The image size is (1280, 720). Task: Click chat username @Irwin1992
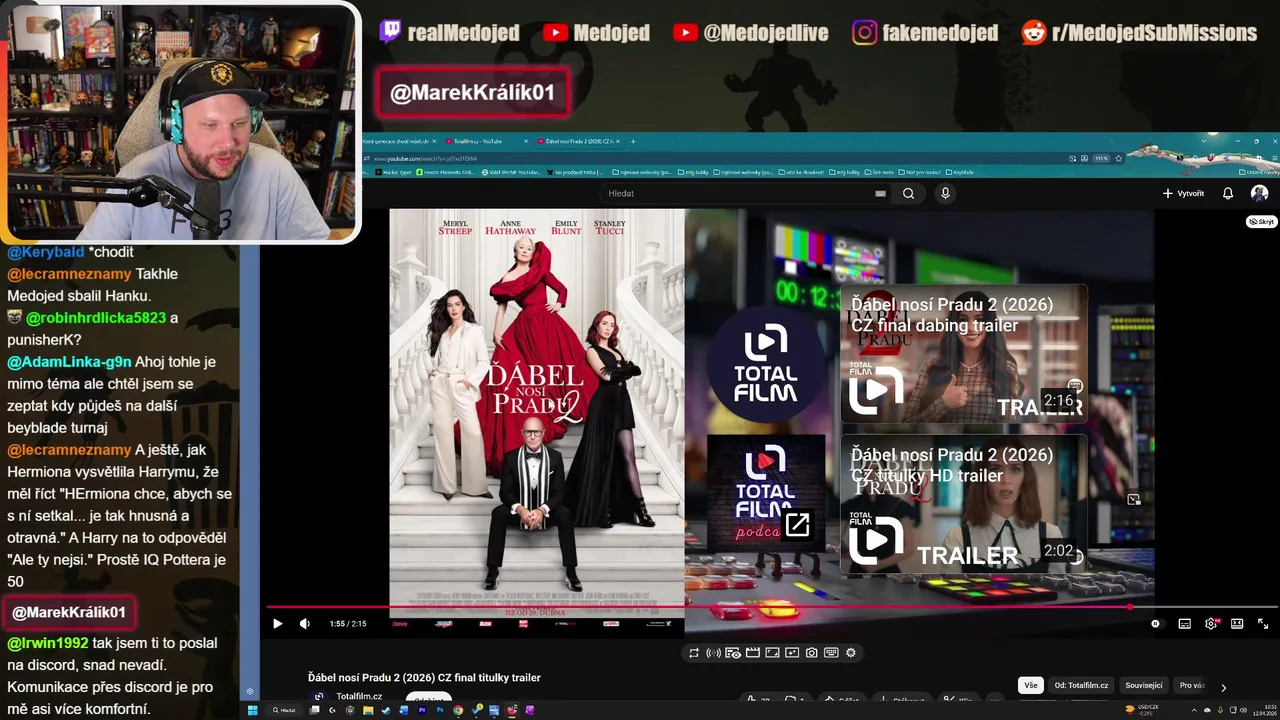point(48,643)
